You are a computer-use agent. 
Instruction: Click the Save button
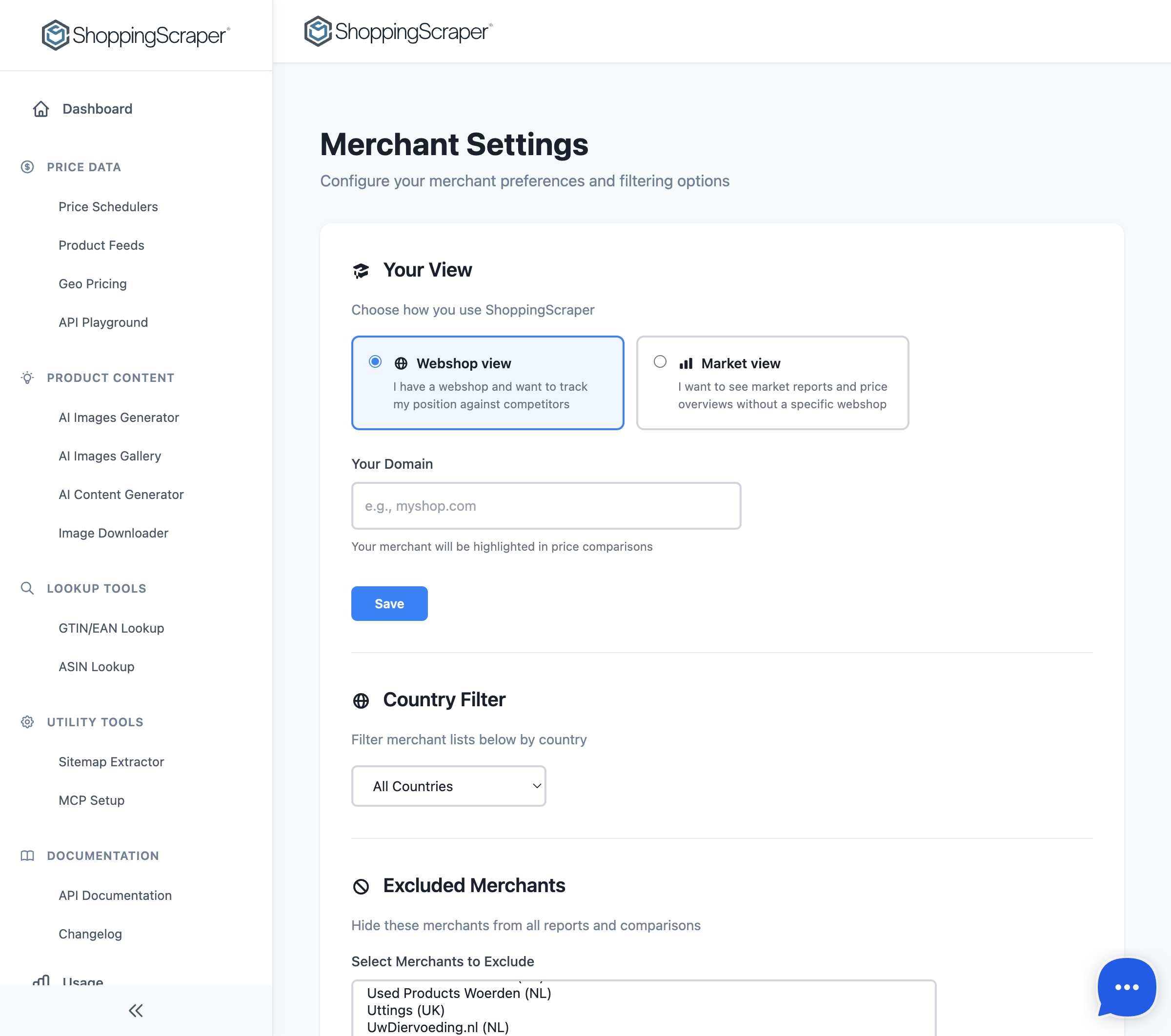[389, 604]
